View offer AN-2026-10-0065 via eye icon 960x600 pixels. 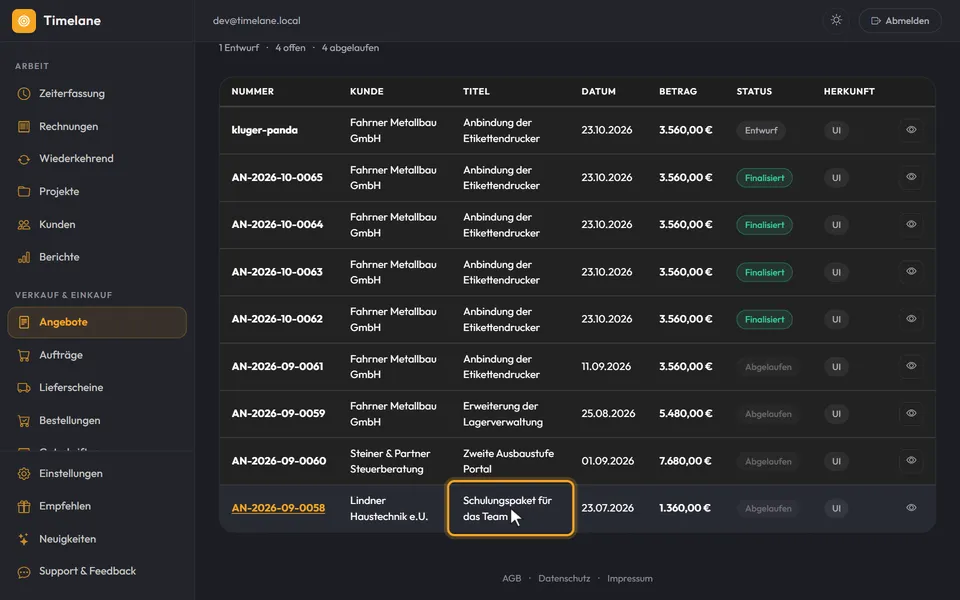[x=911, y=177]
